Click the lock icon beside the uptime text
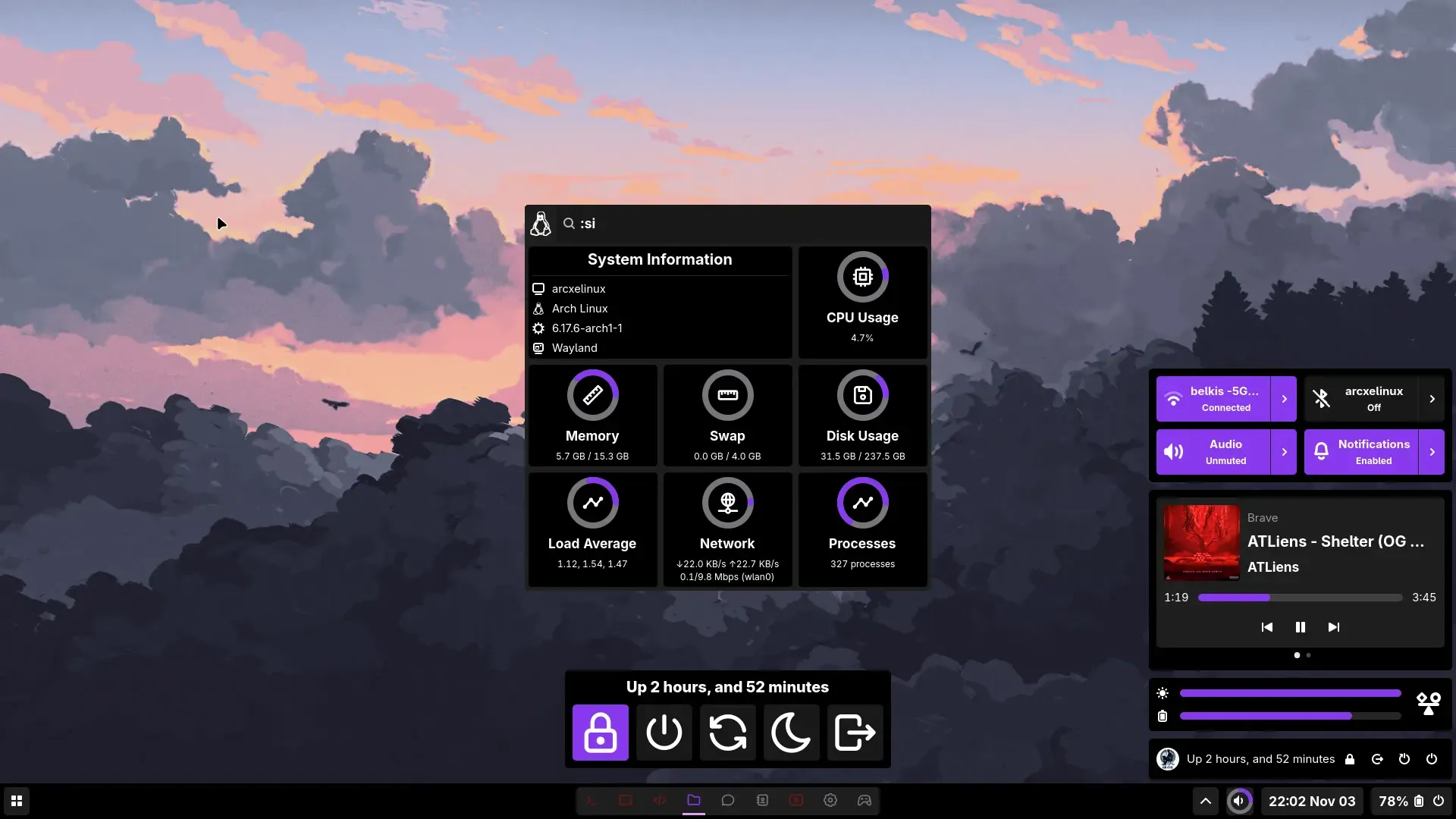Screen dimensions: 1456x819 [x=1350, y=759]
